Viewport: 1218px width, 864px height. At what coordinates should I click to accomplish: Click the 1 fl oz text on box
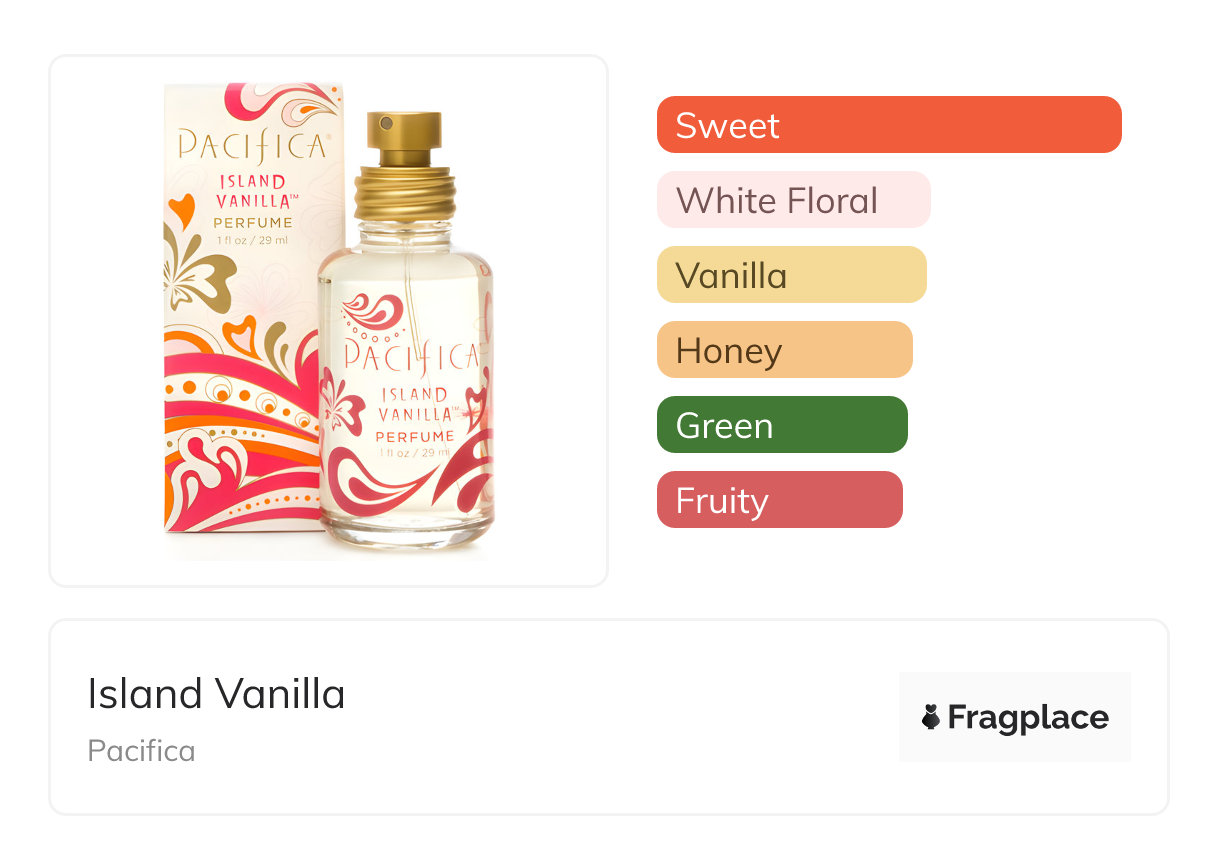[x=253, y=240]
